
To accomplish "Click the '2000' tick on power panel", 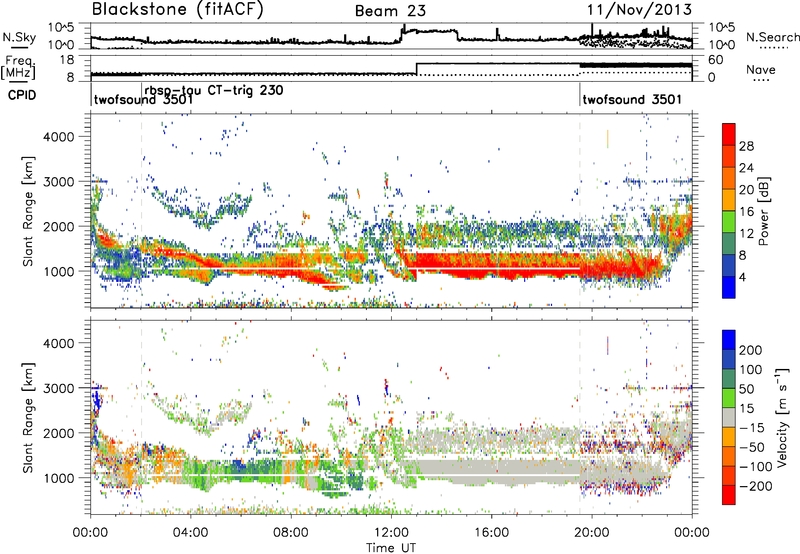I will (58, 226).
